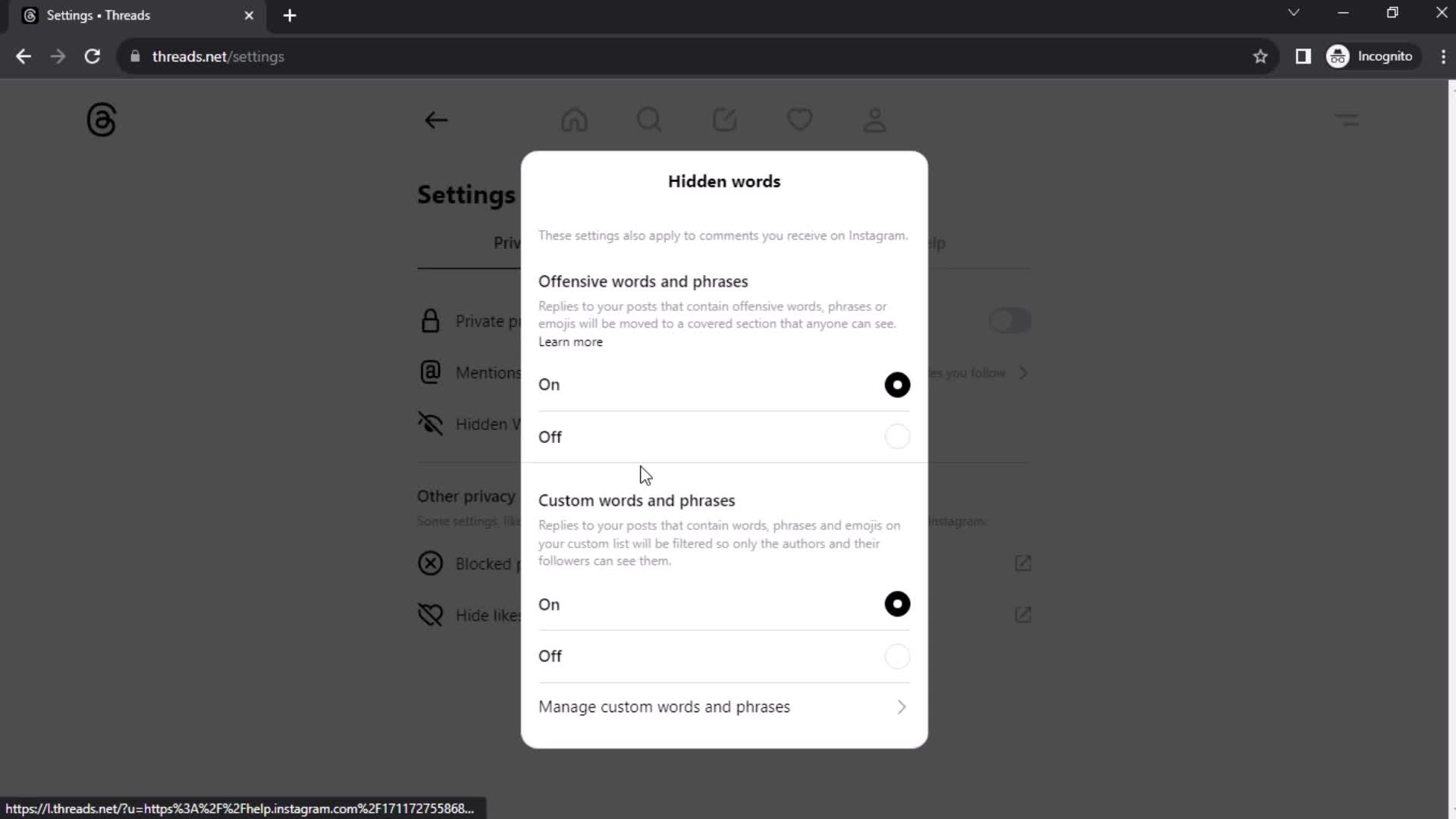Click the Threads logo icon
Viewport: 1456px width, 819px height.
pos(101,119)
